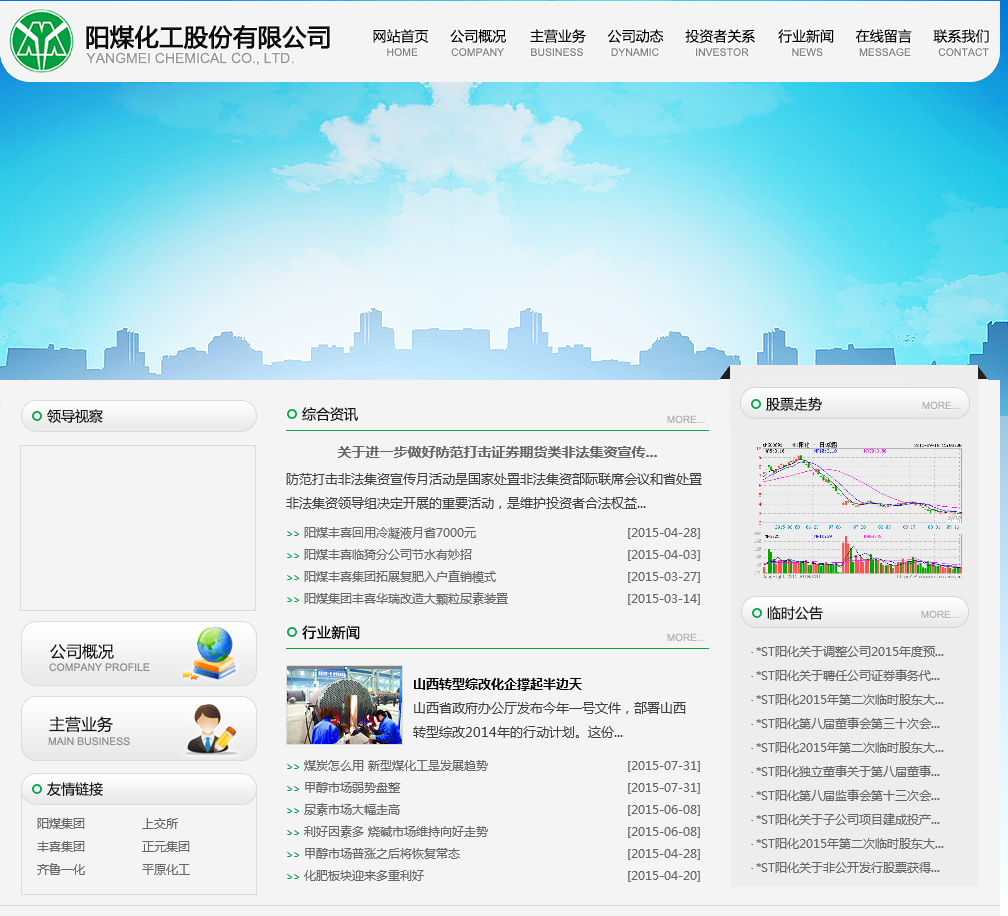Click the 友情链接 section header

(x=139, y=789)
